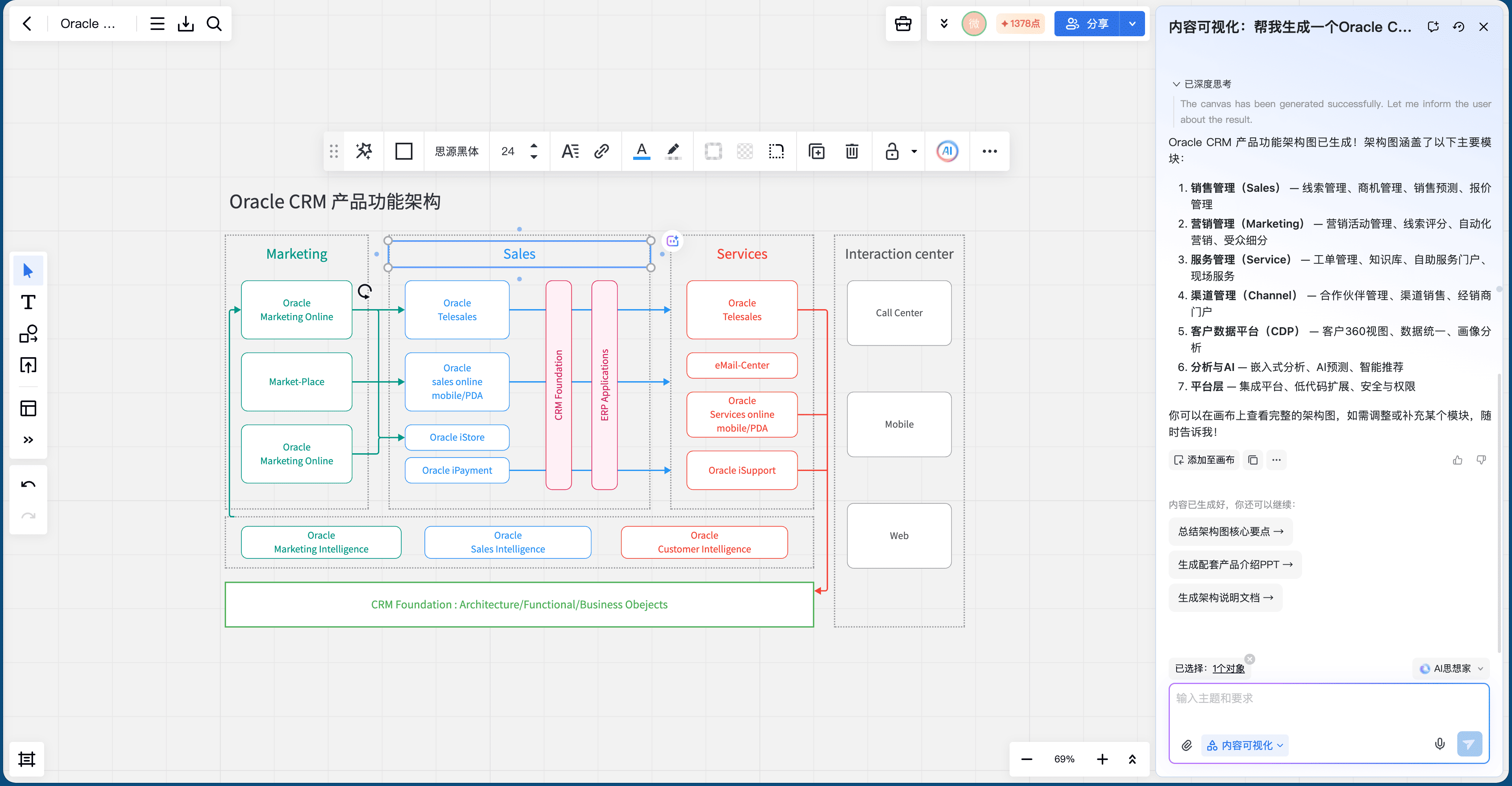Viewport: 1512px width, 786px height.
Task: Click the 总结架构图核心要点 suggestion
Action: (1230, 531)
